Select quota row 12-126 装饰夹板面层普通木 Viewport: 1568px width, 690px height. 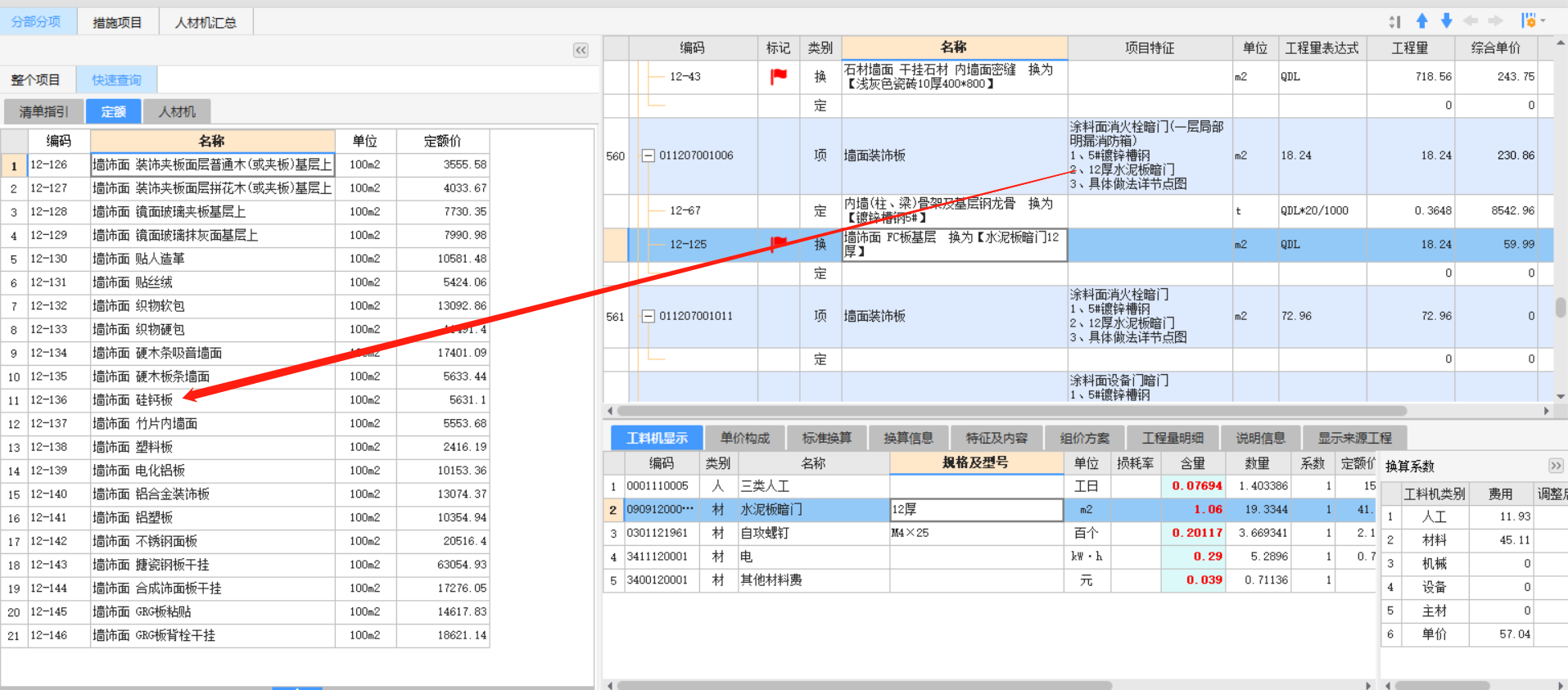pyautogui.click(x=246, y=165)
